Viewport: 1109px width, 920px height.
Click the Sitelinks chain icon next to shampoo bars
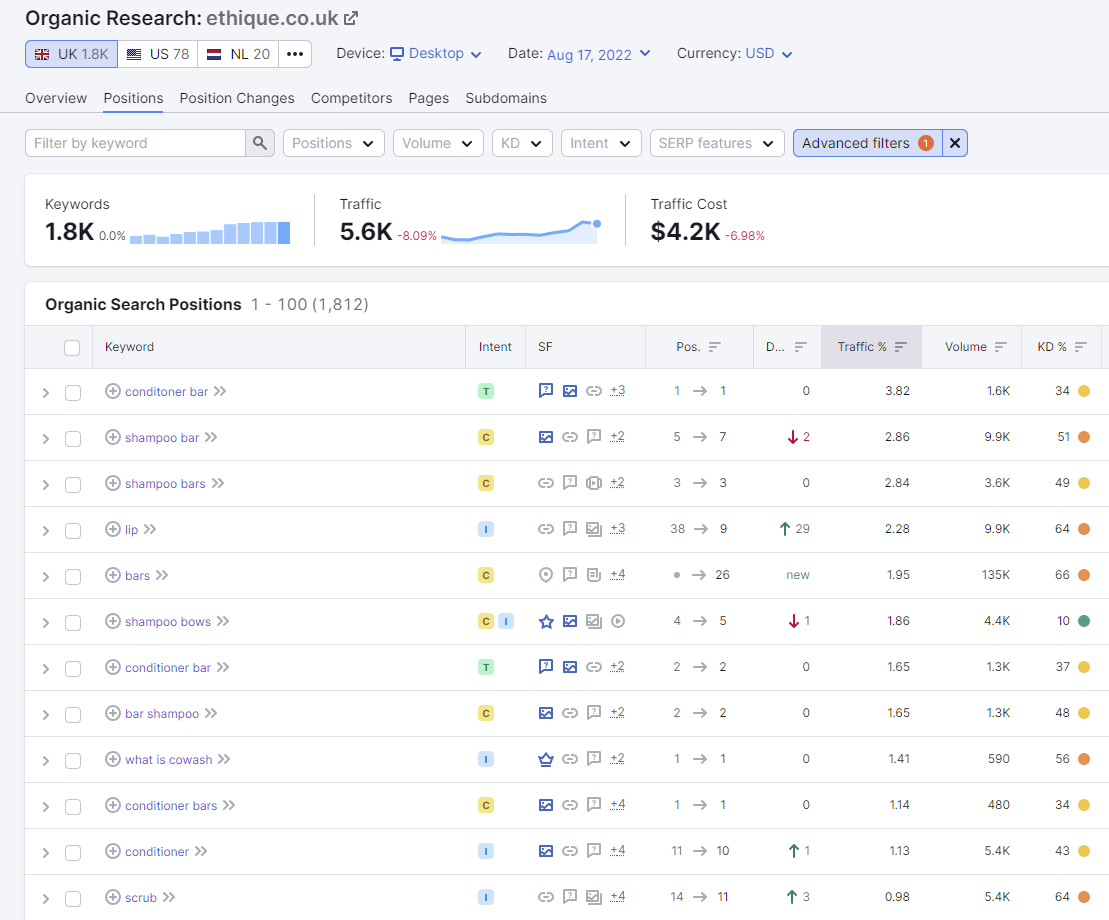pos(546,483)
